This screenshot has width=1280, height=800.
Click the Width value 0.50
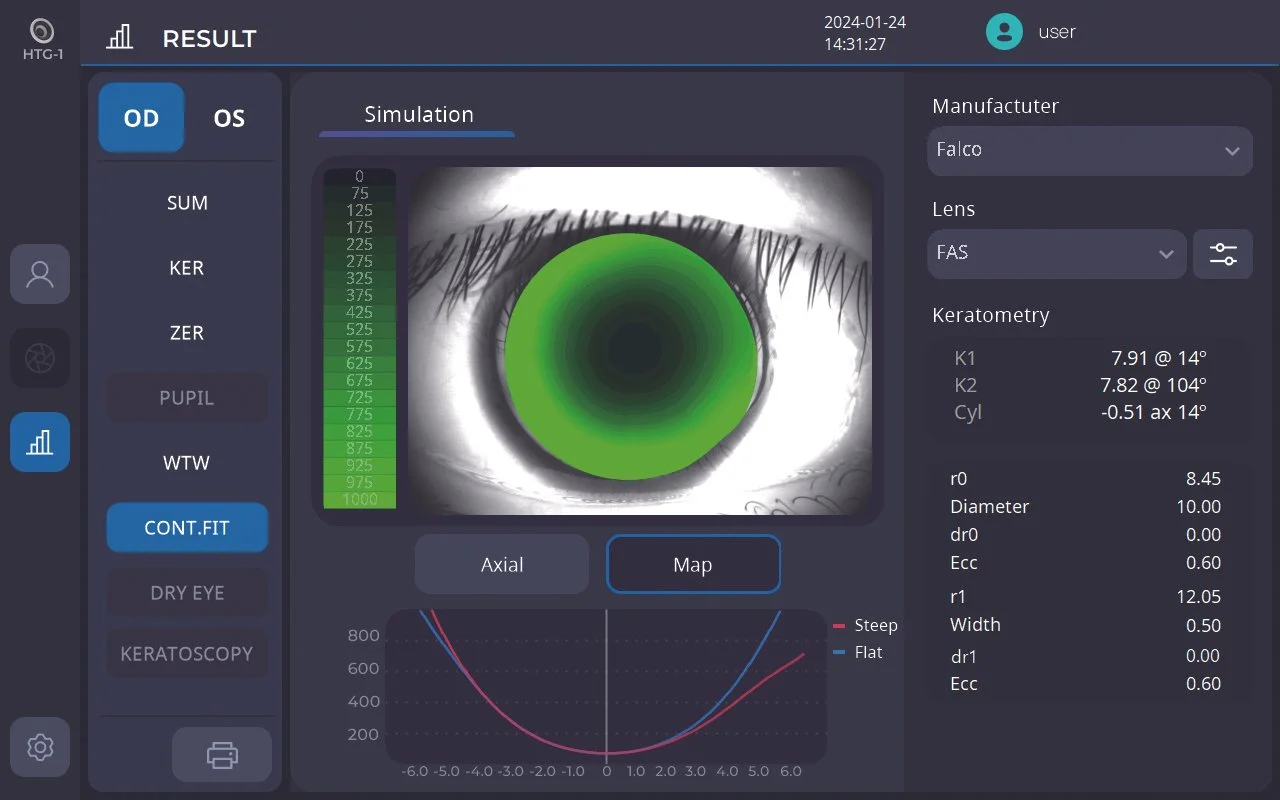[1203, 626]
